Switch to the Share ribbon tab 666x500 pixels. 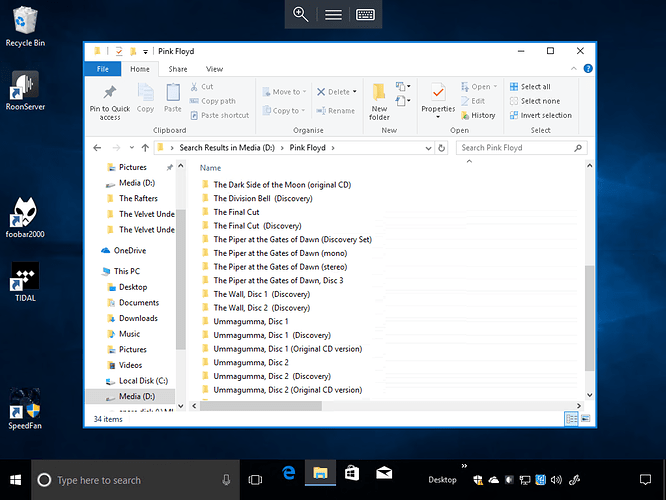178,69
